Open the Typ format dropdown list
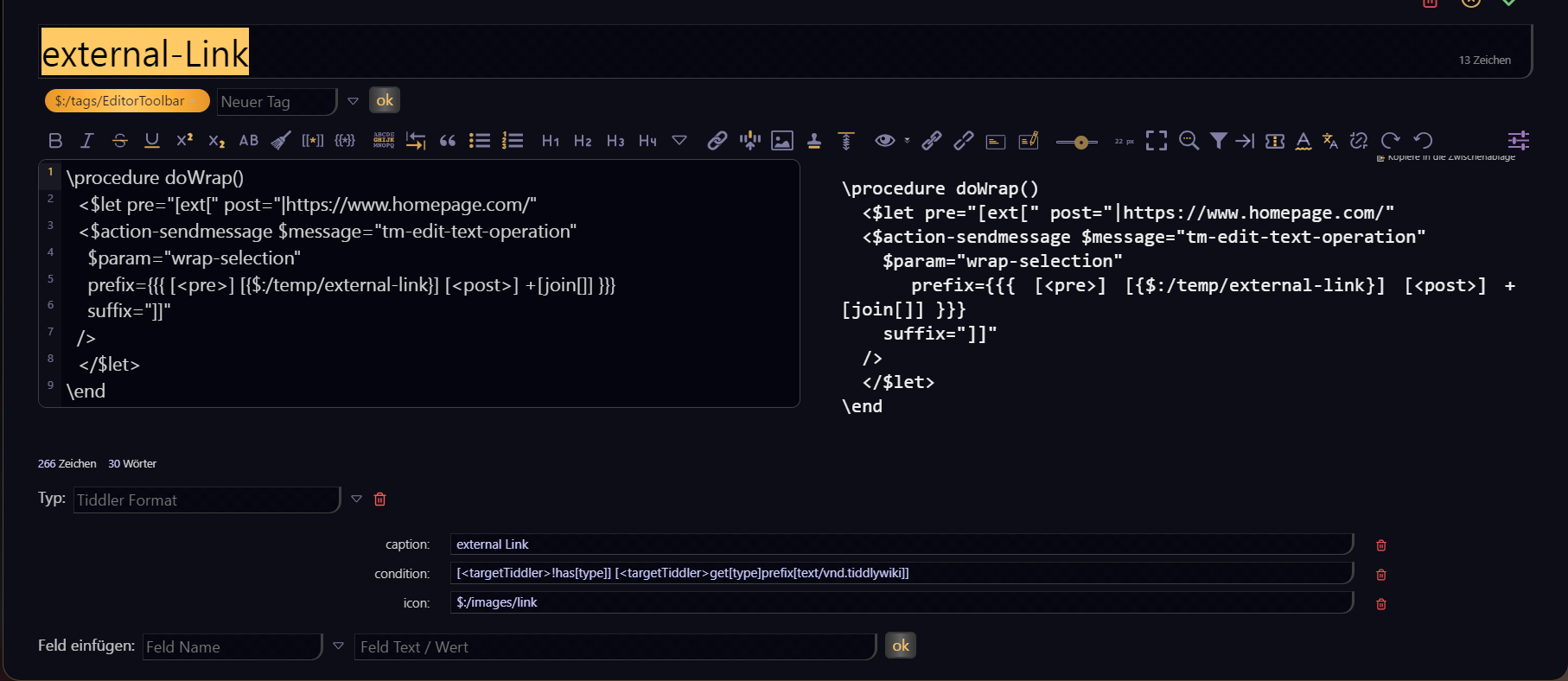 point(356,500)
